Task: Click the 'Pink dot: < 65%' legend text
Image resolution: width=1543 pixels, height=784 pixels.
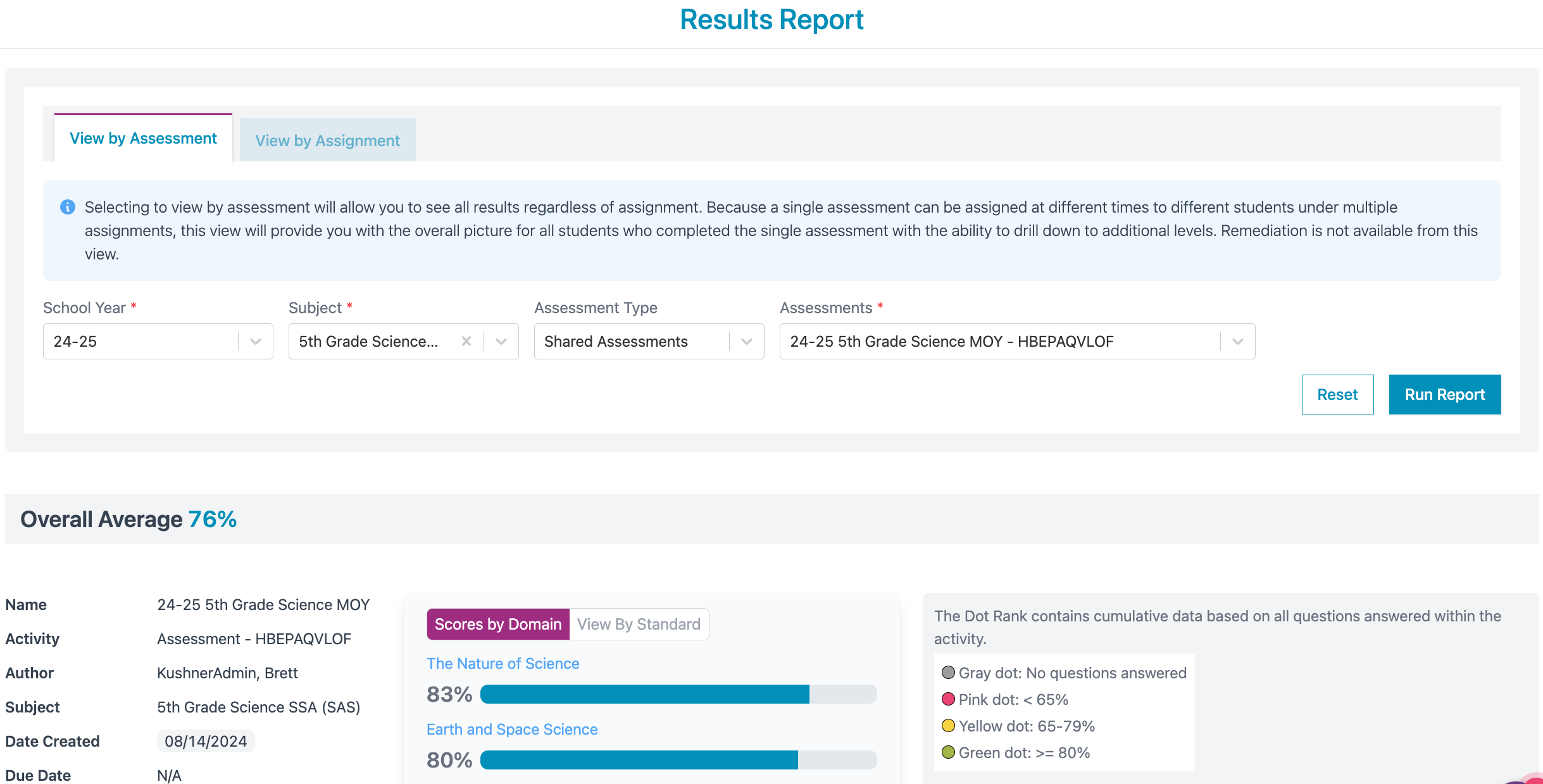Action: click(x=1013, y=699)
